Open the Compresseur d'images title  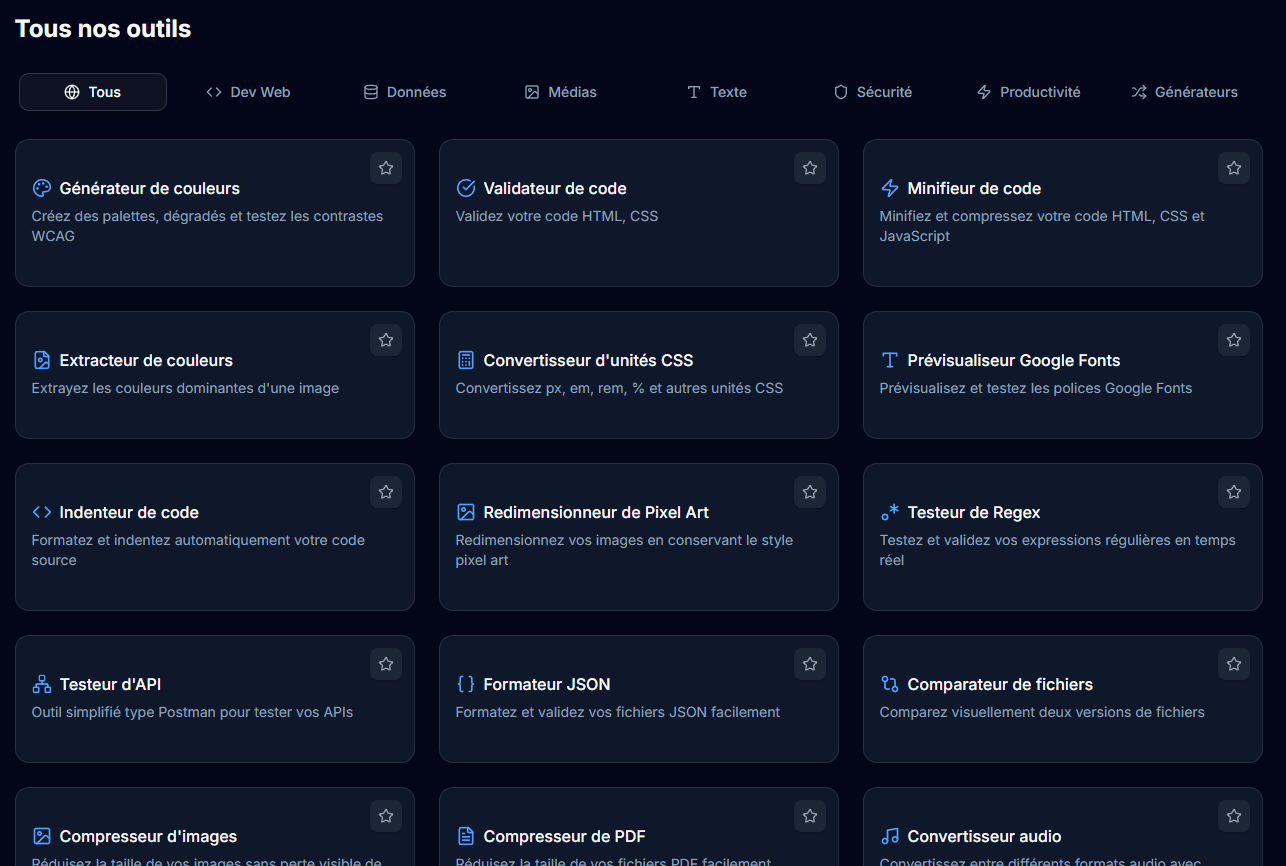(148, 836)
